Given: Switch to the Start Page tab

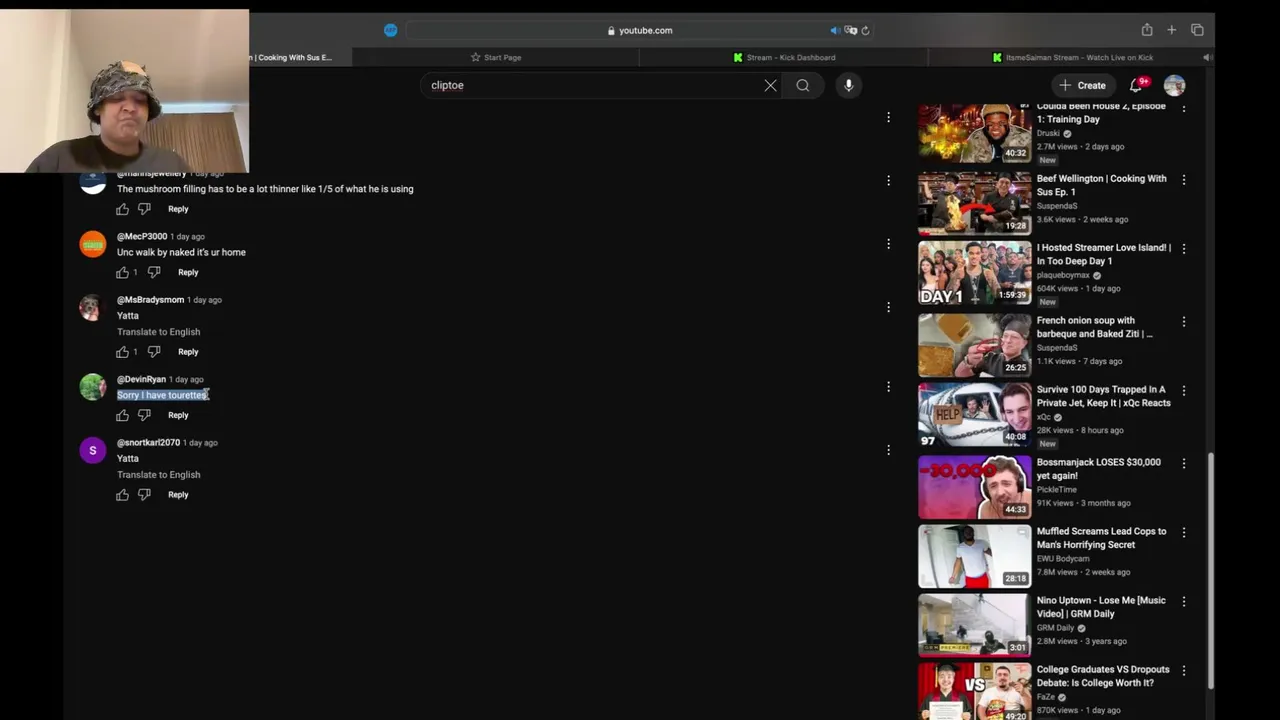Looking at the screenshot, I should [x=496, y=57].
